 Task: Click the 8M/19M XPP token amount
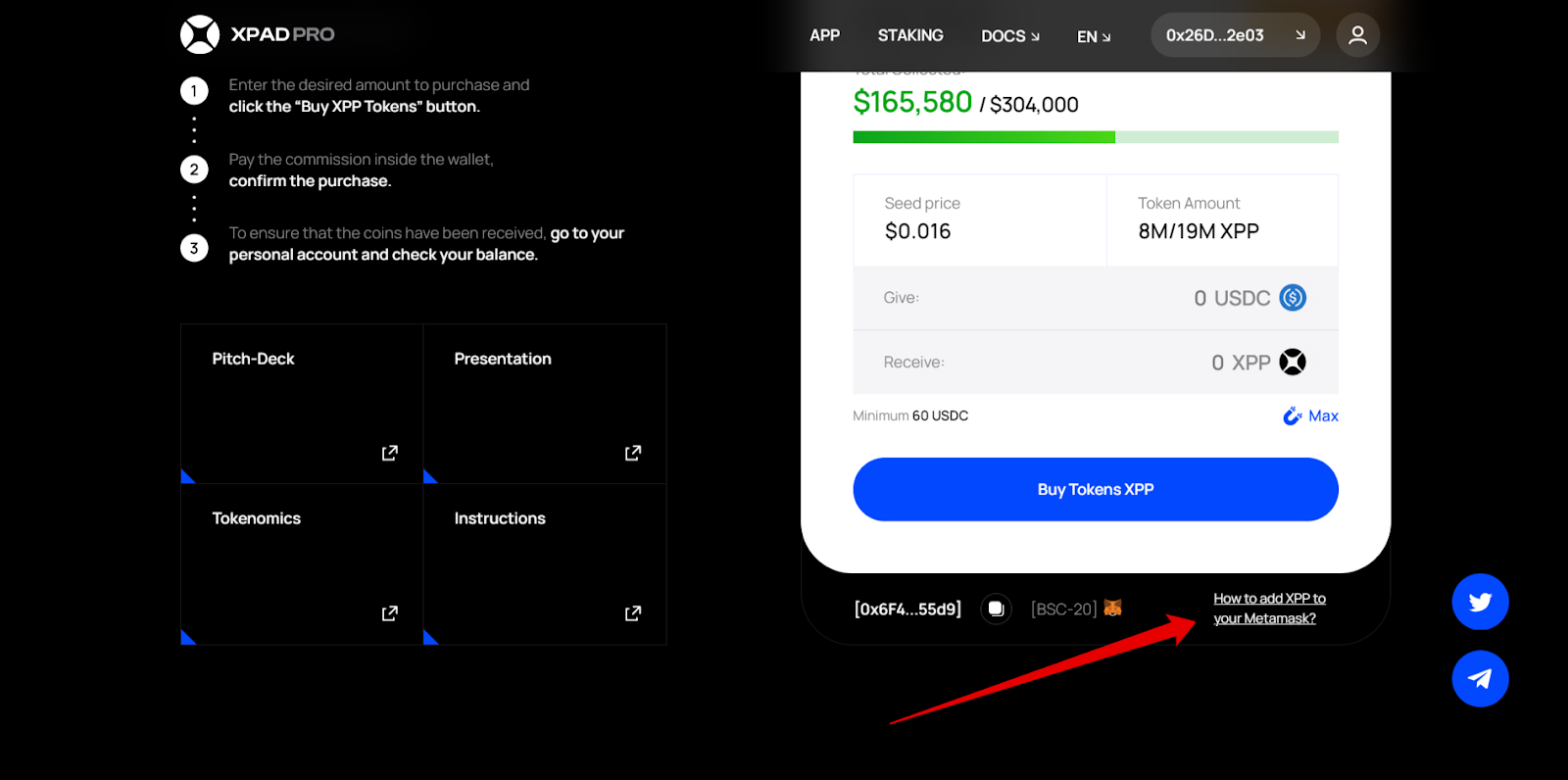point(1199,231)
